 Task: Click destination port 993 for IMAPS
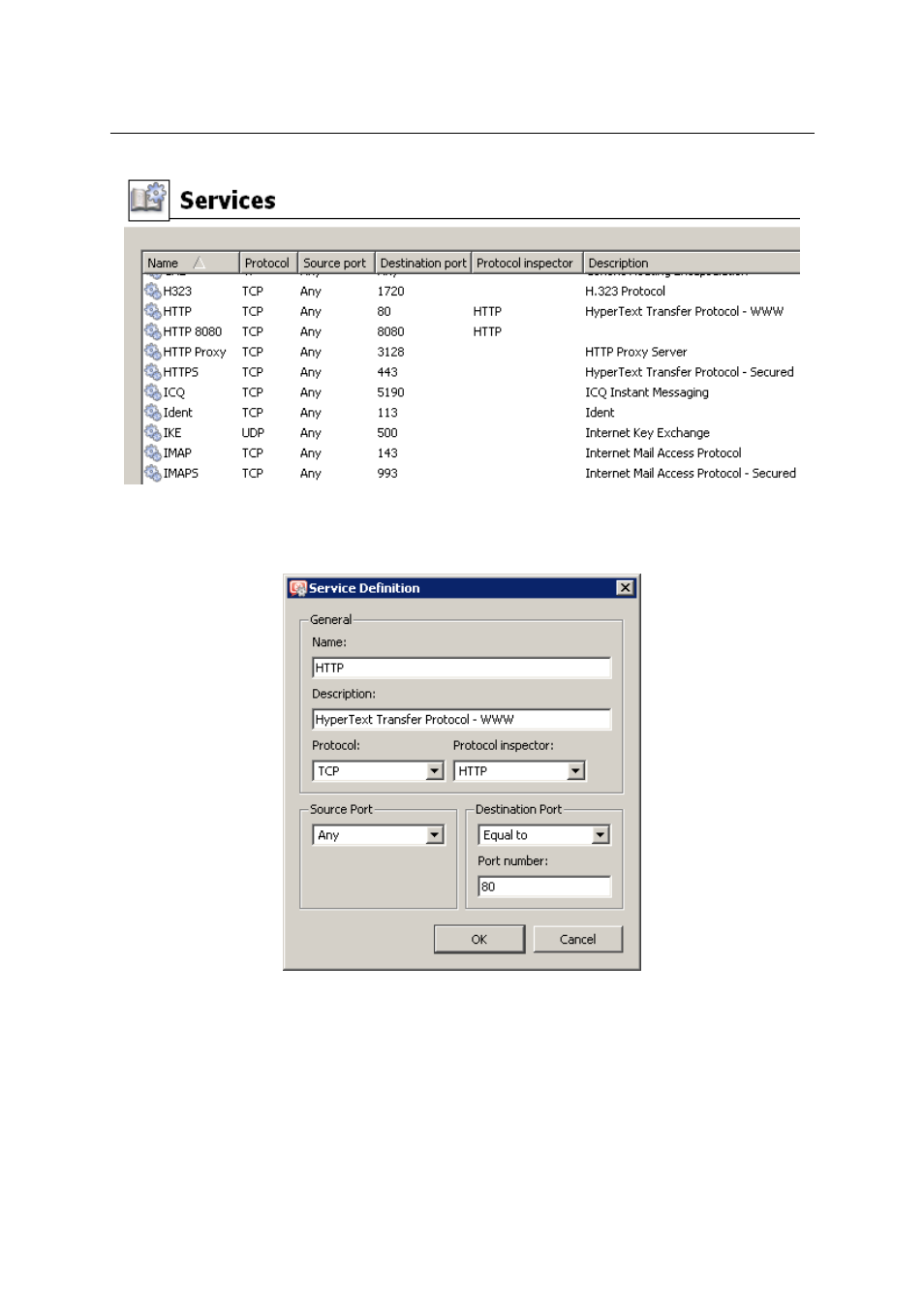pyautogui.click(x=387, y=474)
